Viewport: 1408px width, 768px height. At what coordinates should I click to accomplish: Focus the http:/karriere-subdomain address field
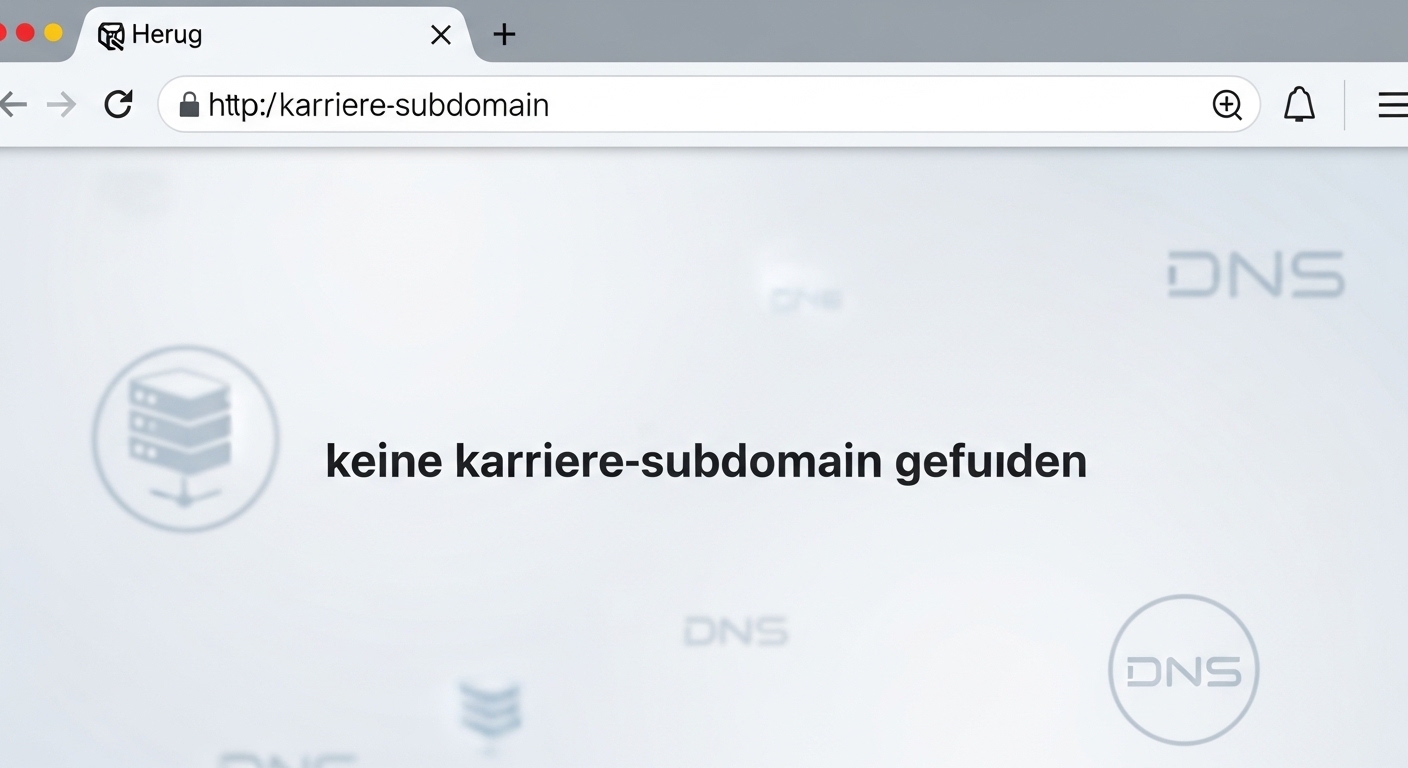point(708,104)
